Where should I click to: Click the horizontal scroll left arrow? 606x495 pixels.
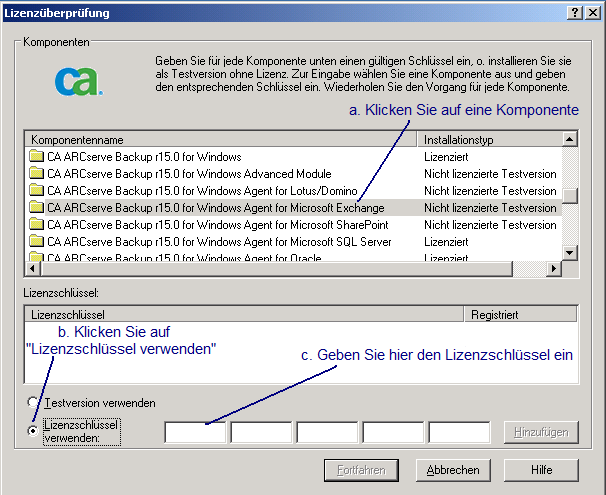point(32,268)
